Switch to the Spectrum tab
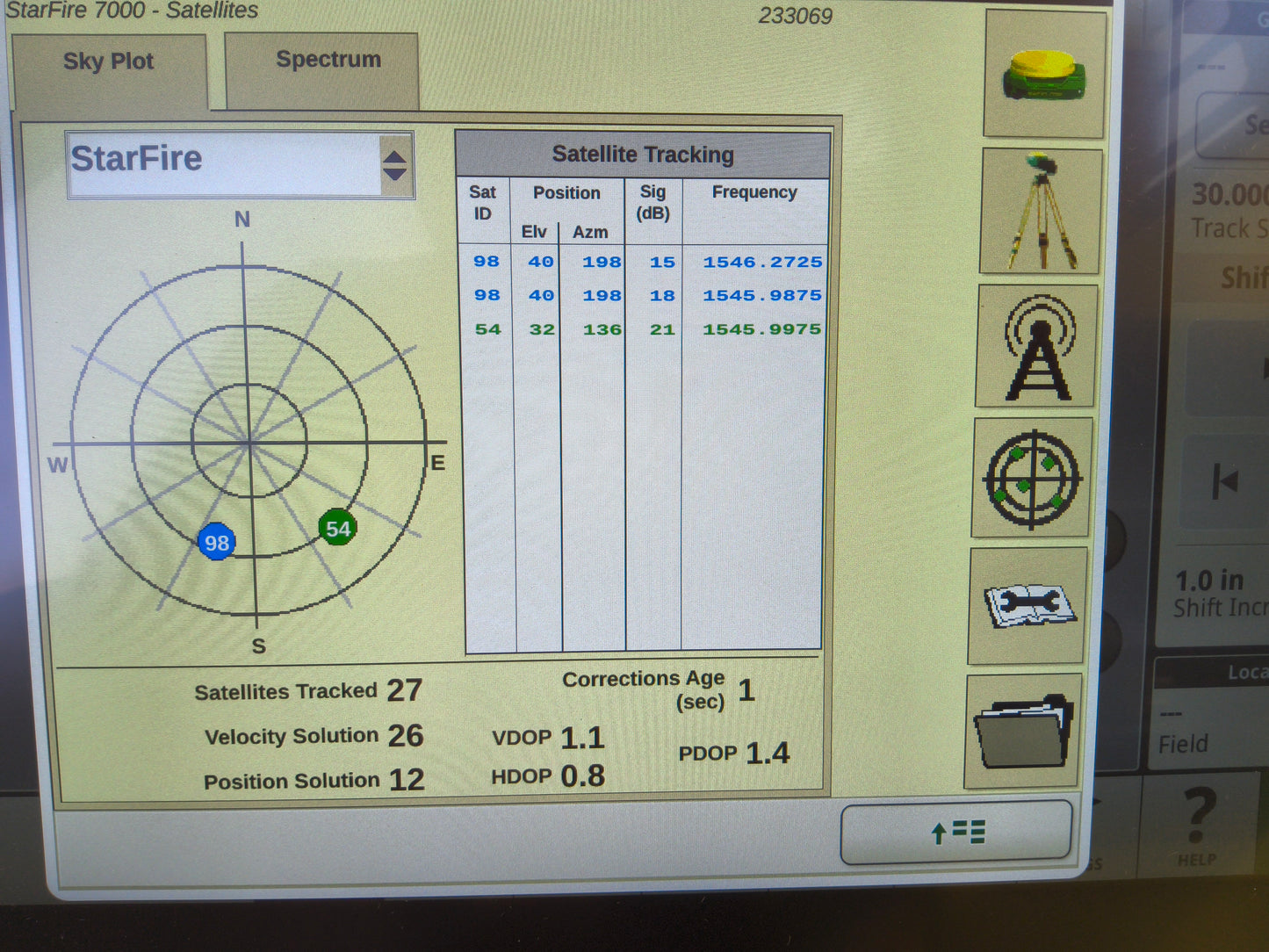The image size is (1269, 952). 322,70
